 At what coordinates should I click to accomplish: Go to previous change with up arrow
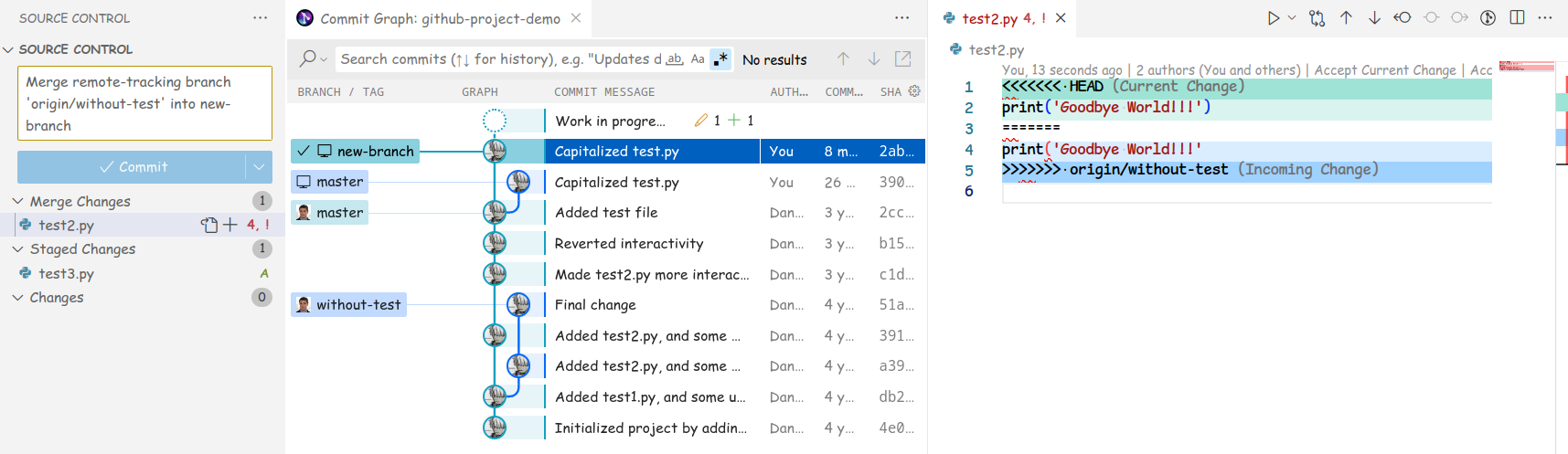click(1346, 18)
